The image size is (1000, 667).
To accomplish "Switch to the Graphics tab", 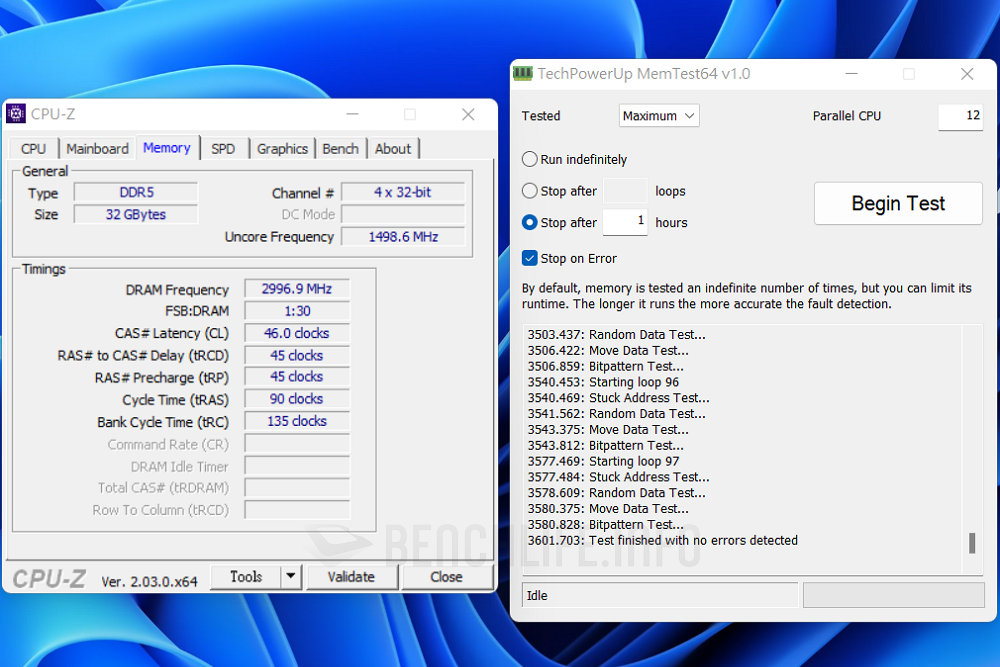I will pyautogui.click(x=283, y=149).
